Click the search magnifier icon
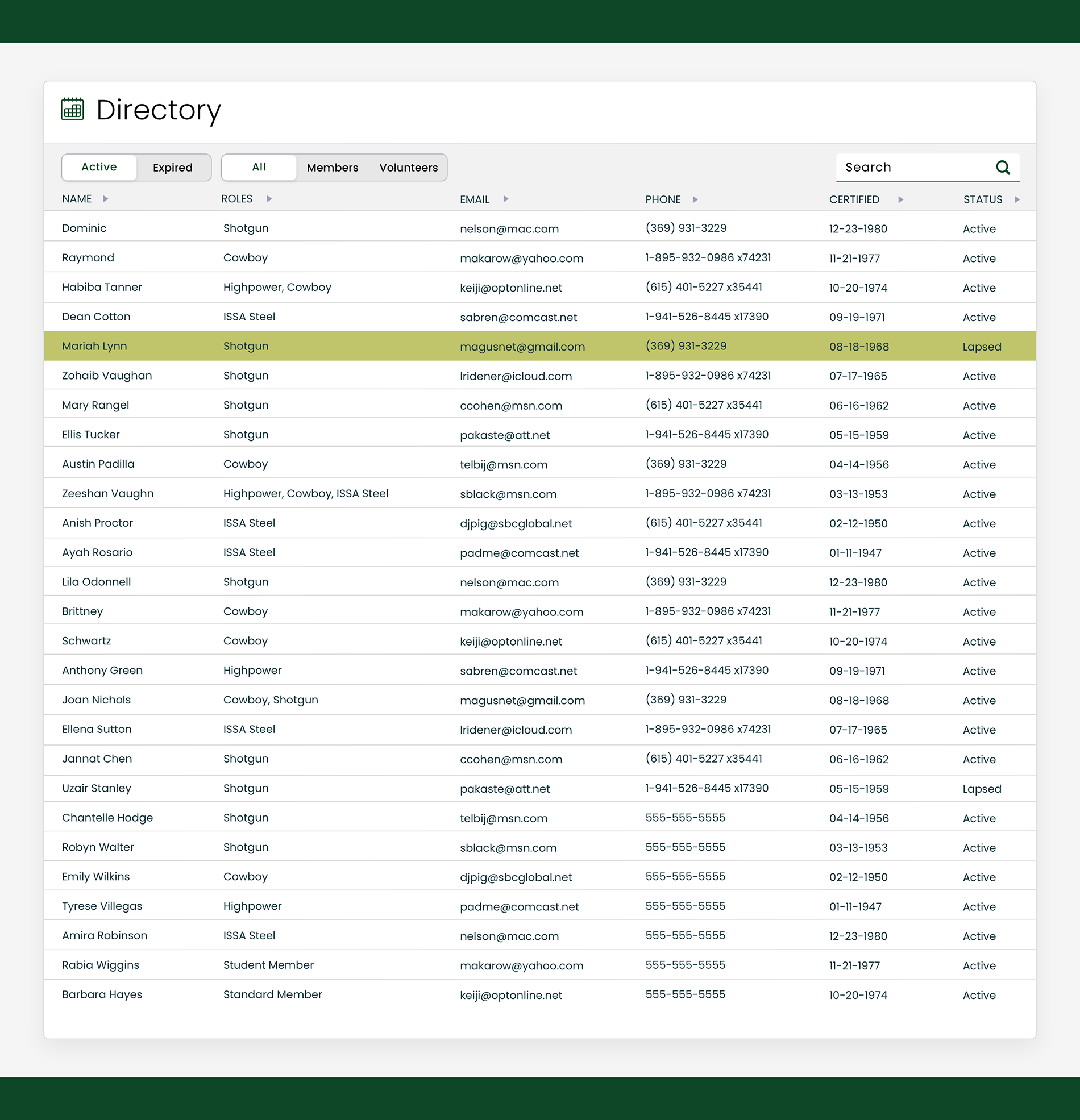The height and width of the screenshot is (1120, 1080). 1003,168
